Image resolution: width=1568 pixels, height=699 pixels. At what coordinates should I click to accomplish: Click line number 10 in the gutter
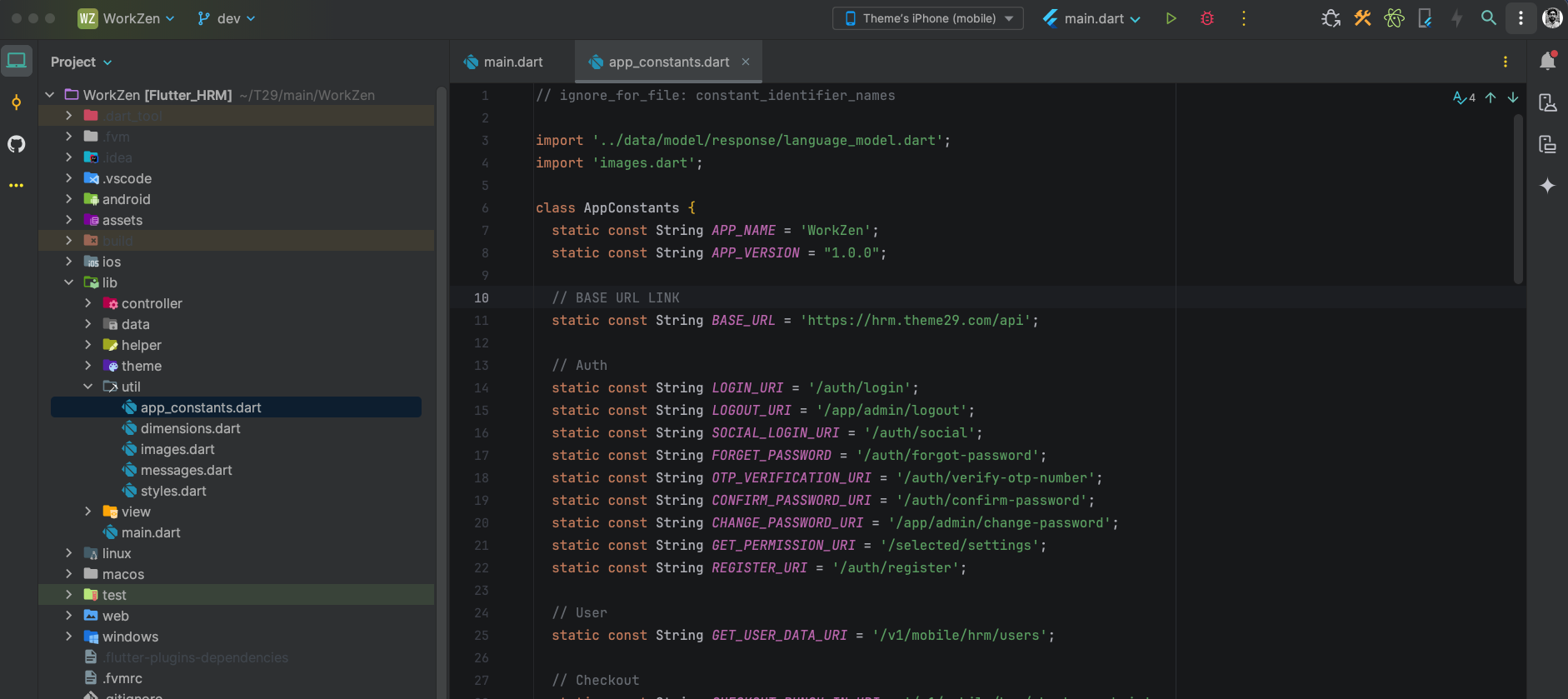(482, 298)
